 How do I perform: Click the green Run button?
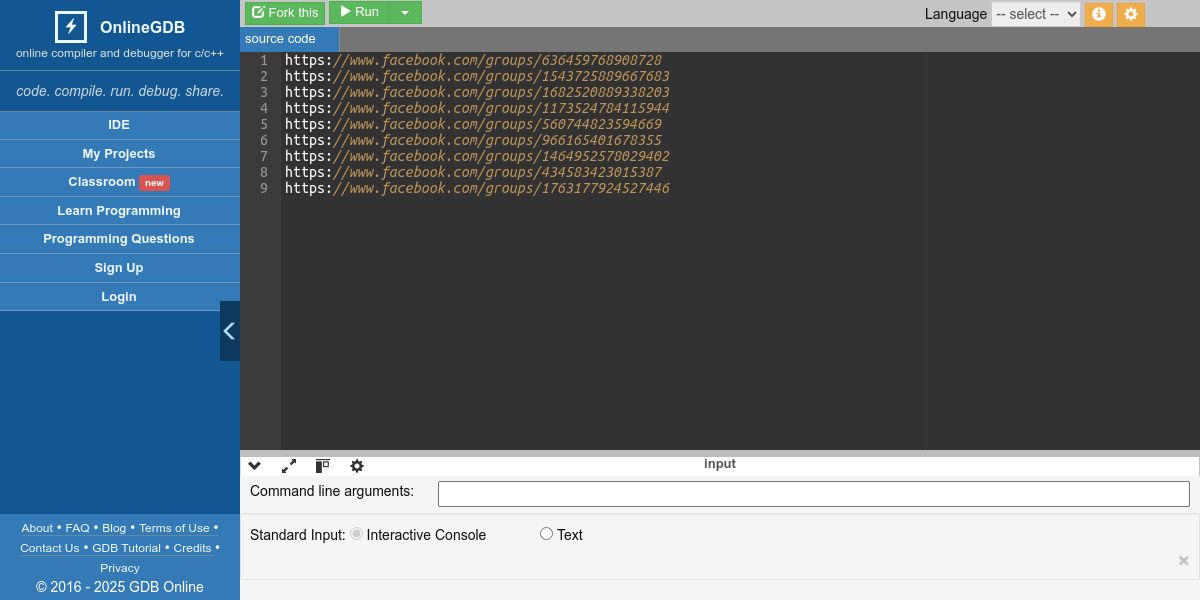click(359, 12)
